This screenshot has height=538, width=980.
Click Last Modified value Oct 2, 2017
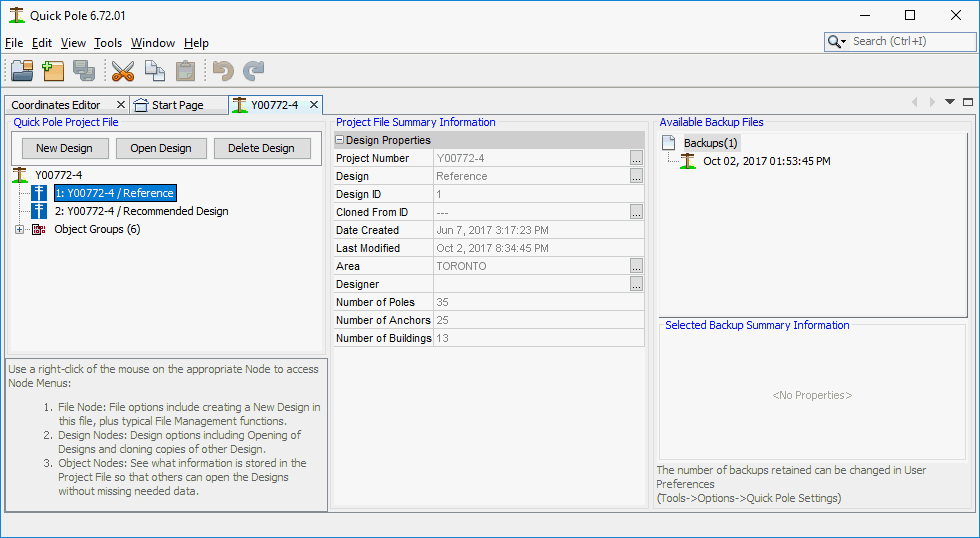[492, 248]
